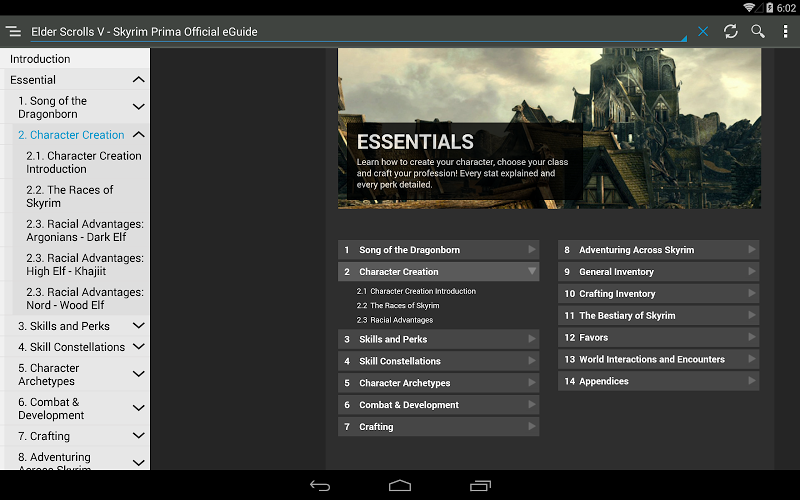Select Introduction in the sidebar
Image resolution: width=800 pixels, height=500 pixels.
pyautogui.click(x=40, y=59)
